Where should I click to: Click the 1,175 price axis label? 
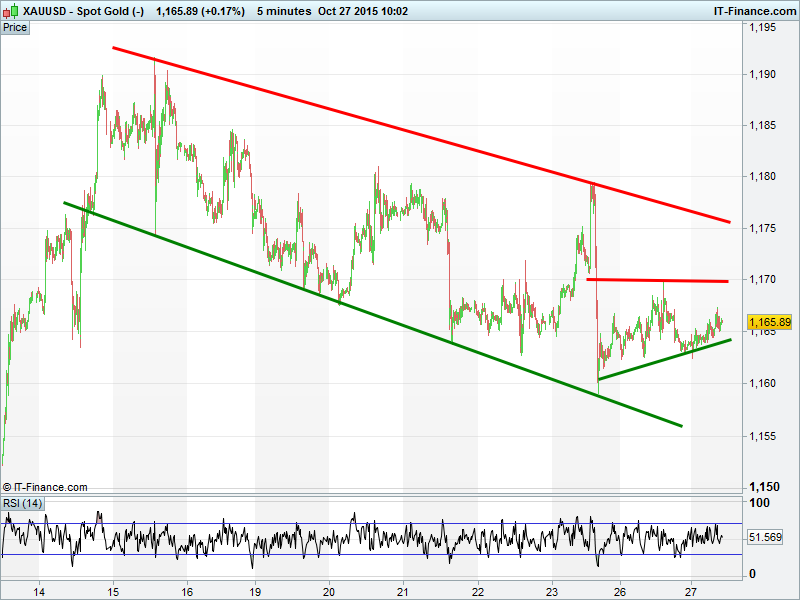[x=762, y=228]
